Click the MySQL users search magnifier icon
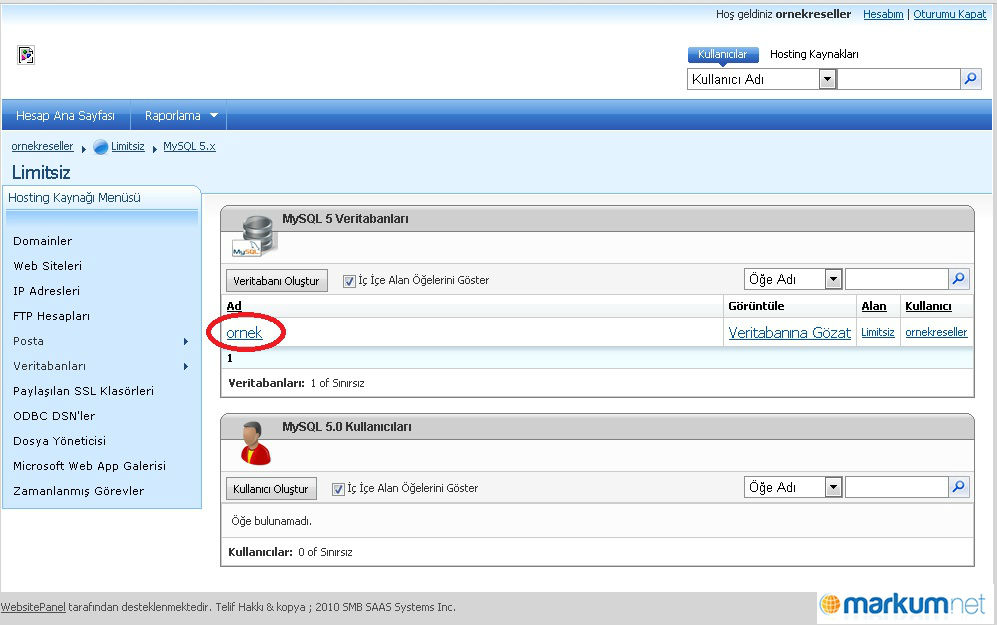Screen dimensions: 997x625 point(959,487)
